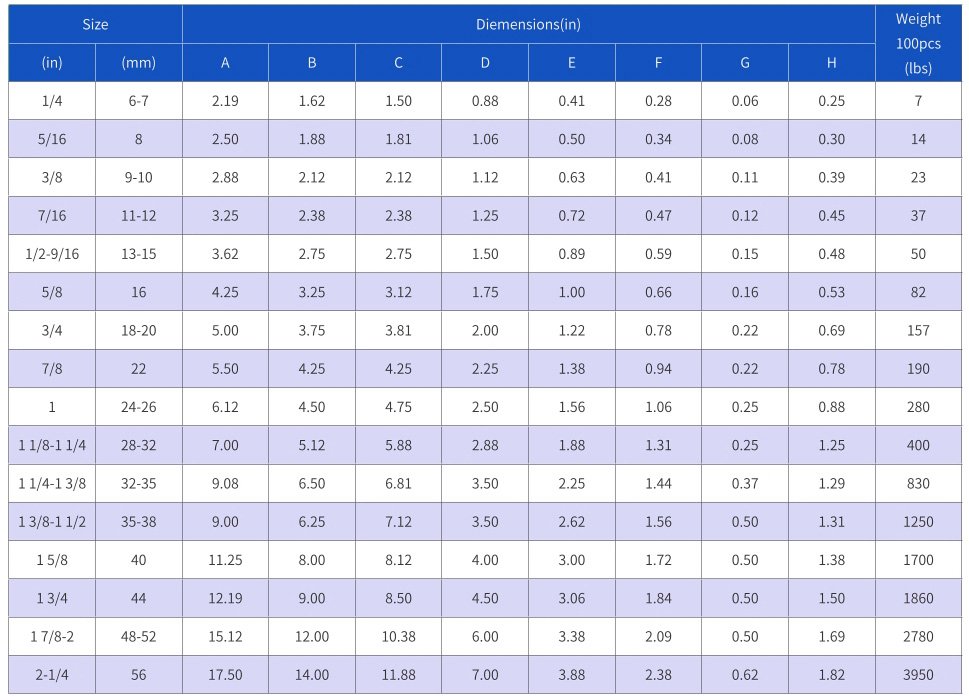Select column header D
The height and width of the screenshot is (700, 969).
[x=485, y=63]
